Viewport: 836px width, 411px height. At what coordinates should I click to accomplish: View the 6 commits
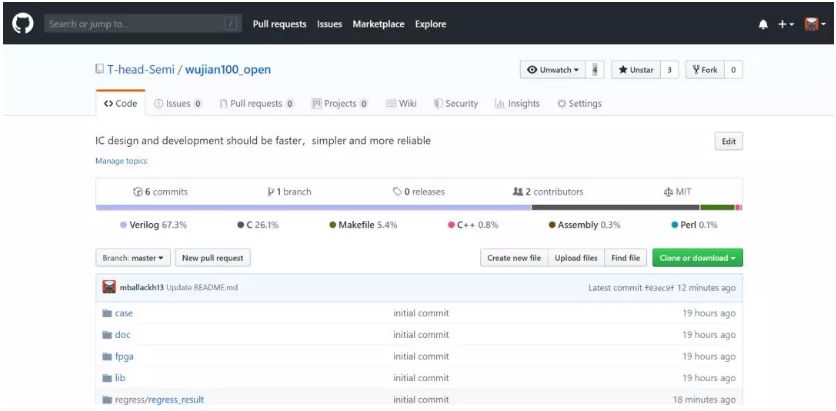pos(160,192)
